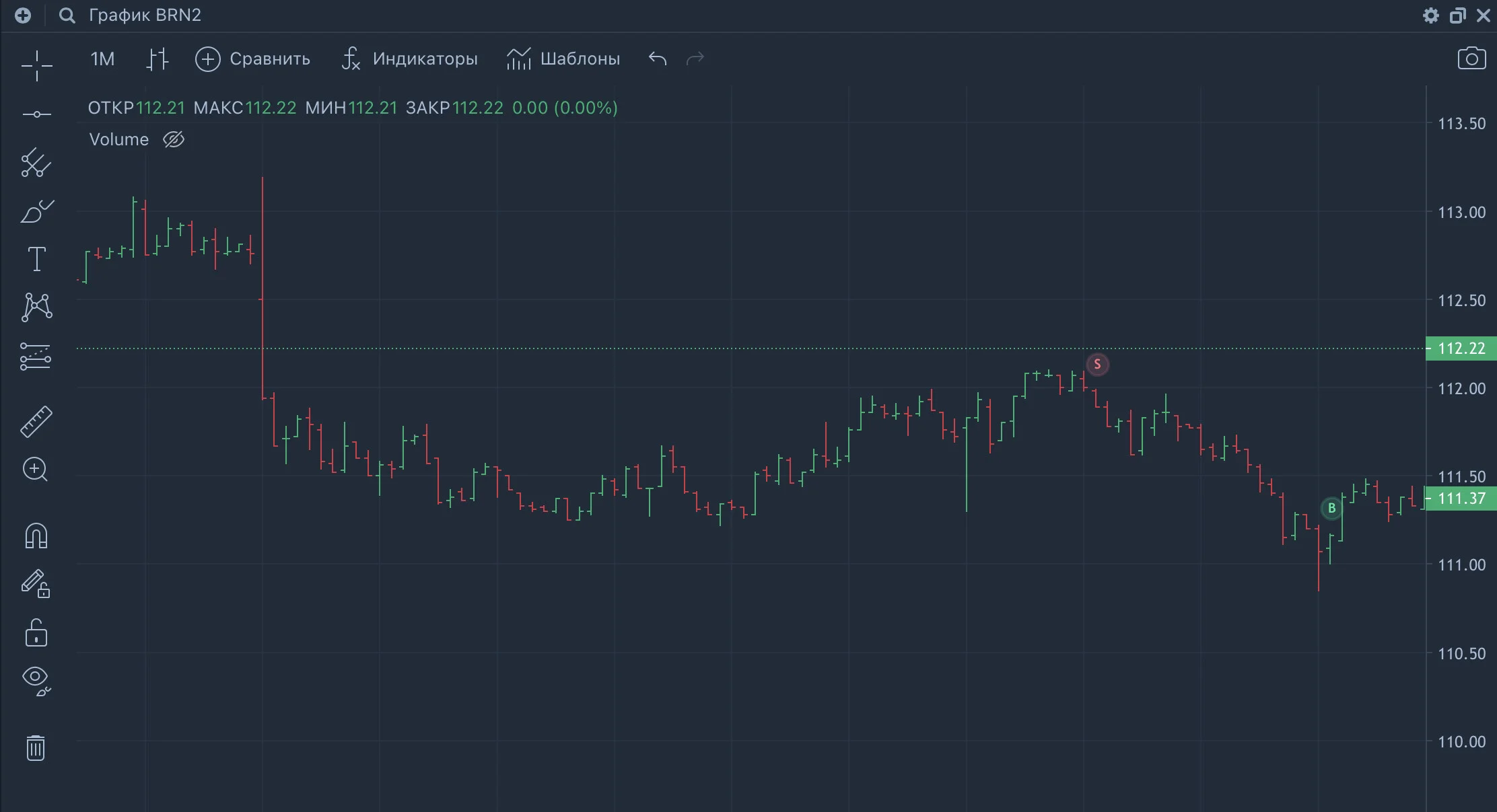This screenshot has height=812, width=1497.
Task: Take a chart snapshot with camera icon
Action: click(1471, 59)
